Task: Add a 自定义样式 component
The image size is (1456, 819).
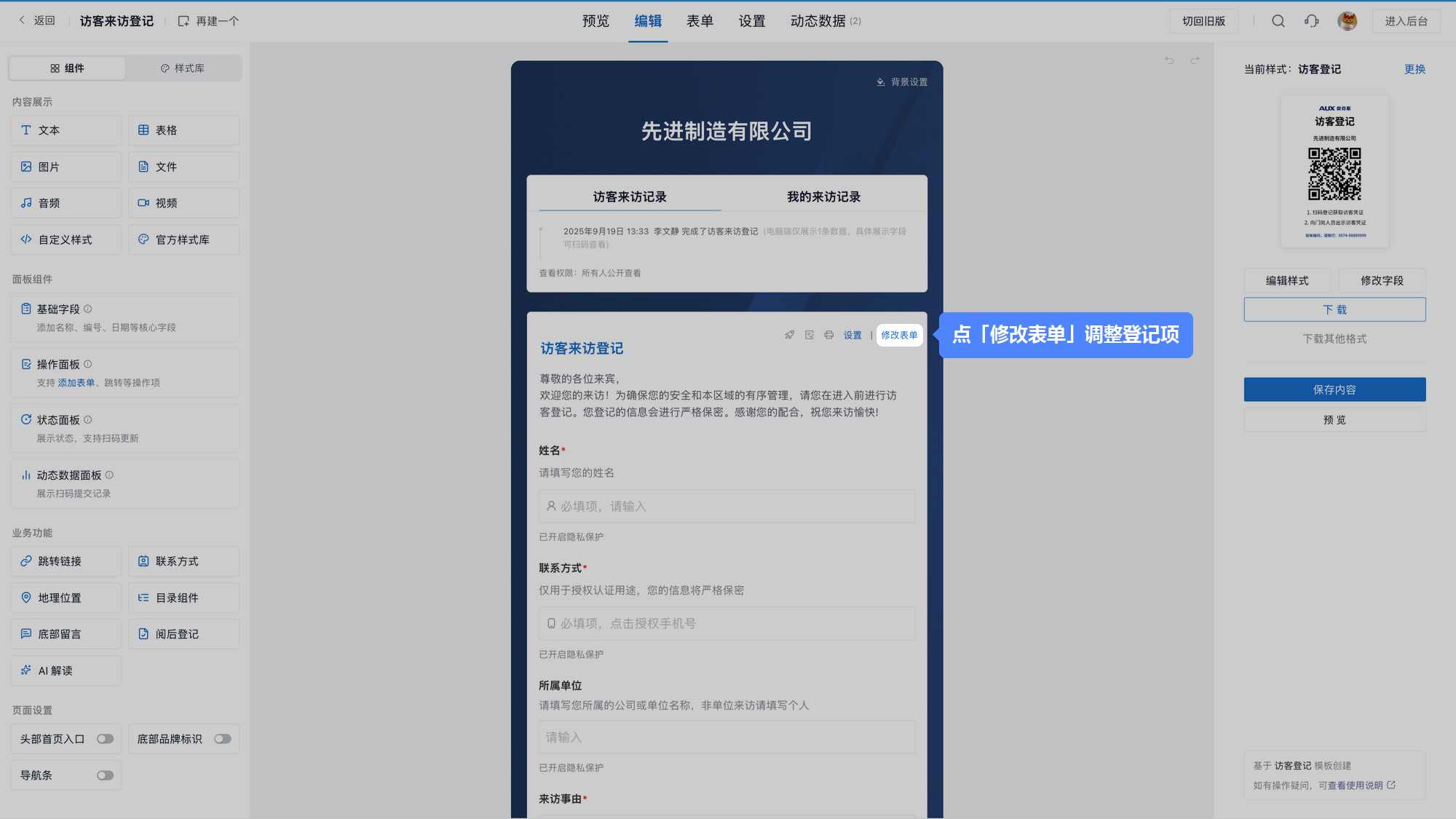Action: click(x=66, y=240)
